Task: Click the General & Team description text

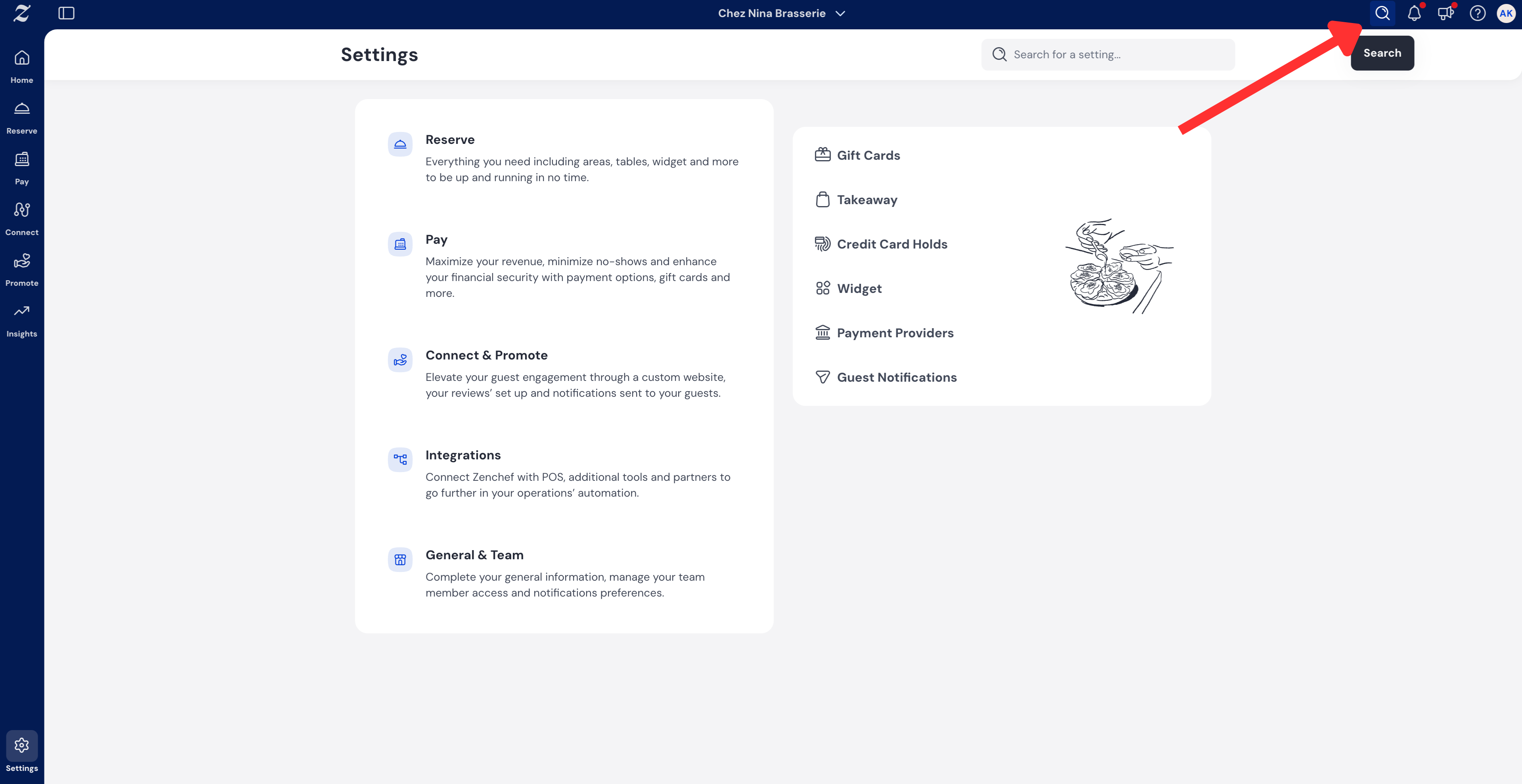Action: 565,585
